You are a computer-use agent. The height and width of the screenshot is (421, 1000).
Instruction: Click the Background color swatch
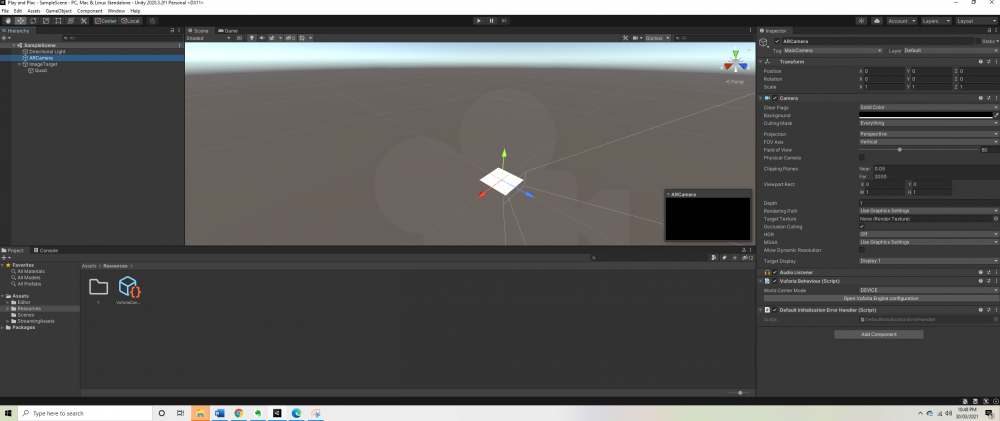coord(923,115)
